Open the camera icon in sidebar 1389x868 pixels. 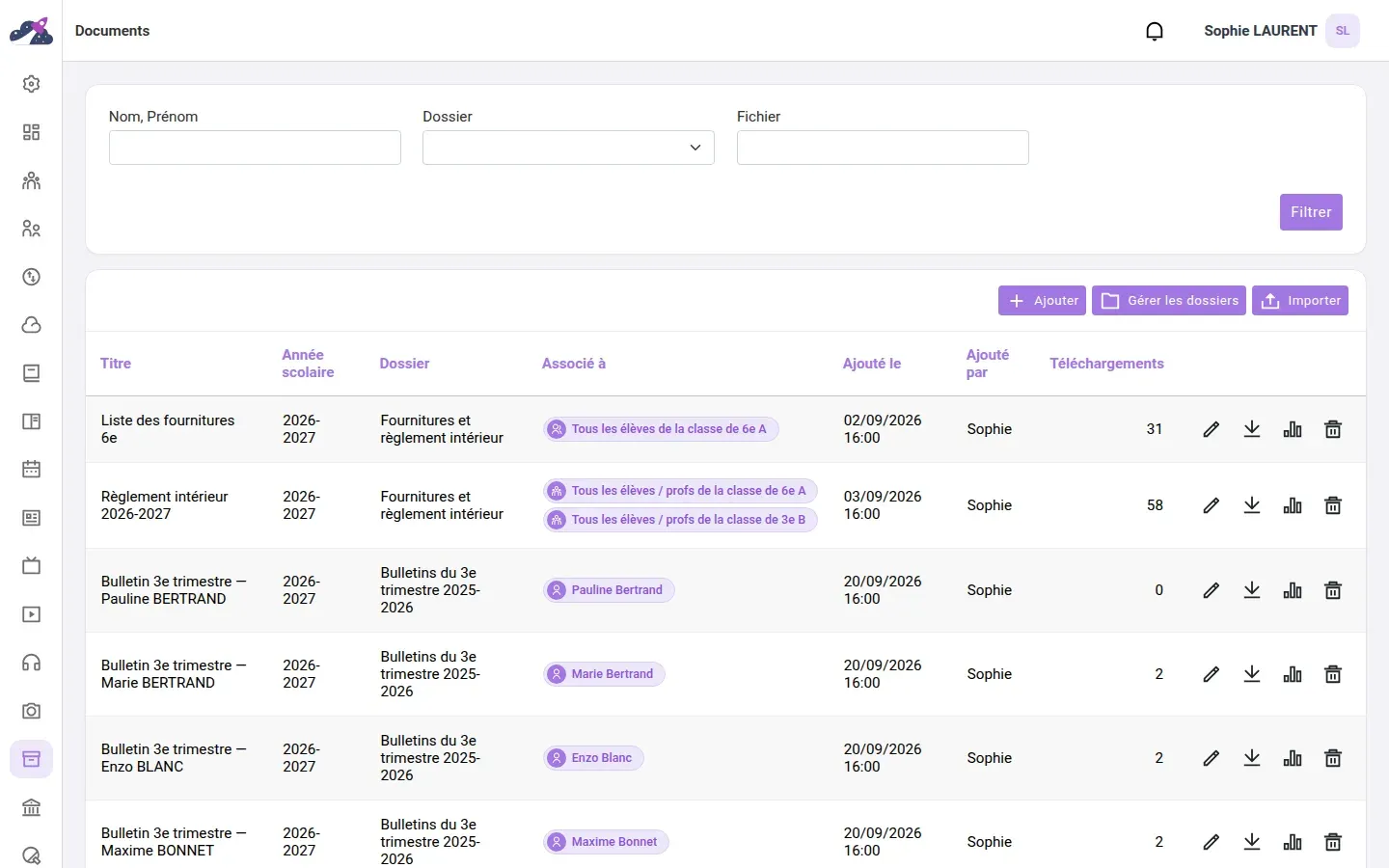pos(31,711)
